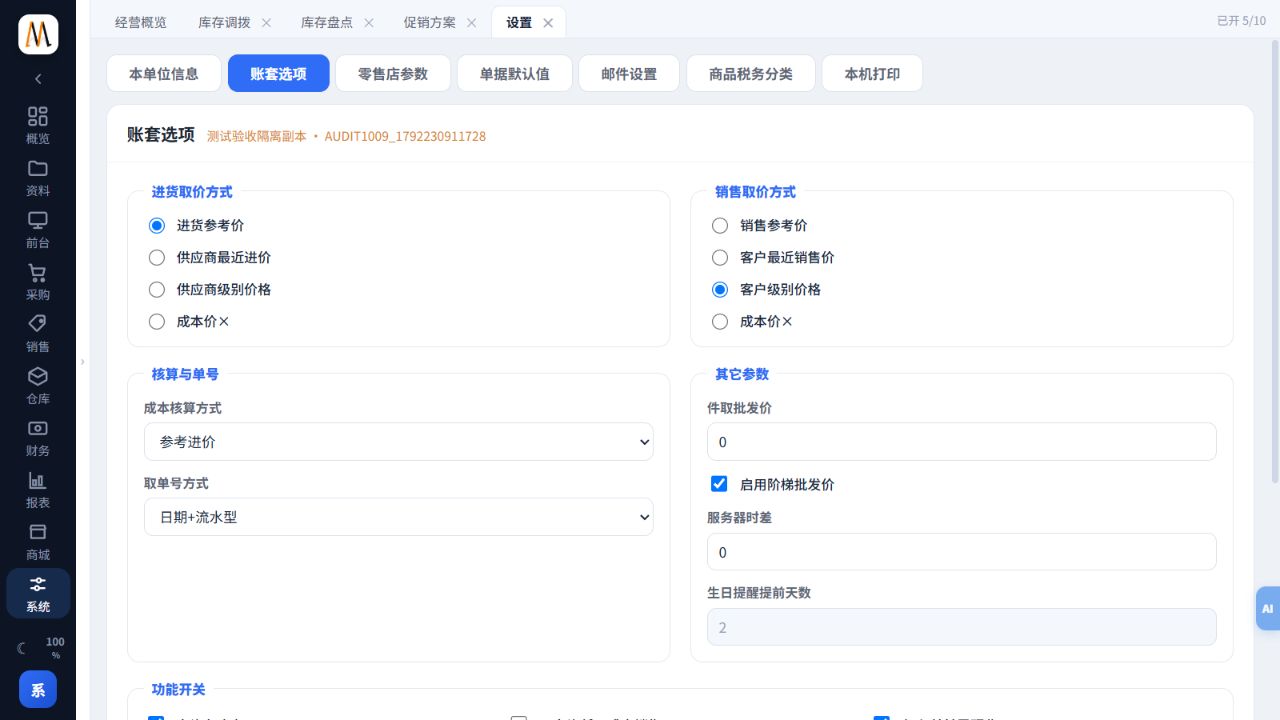Viewport: 1280px width, 720px height.
Task: Close the 库存盘点 tab
Action: coord(368,22)
